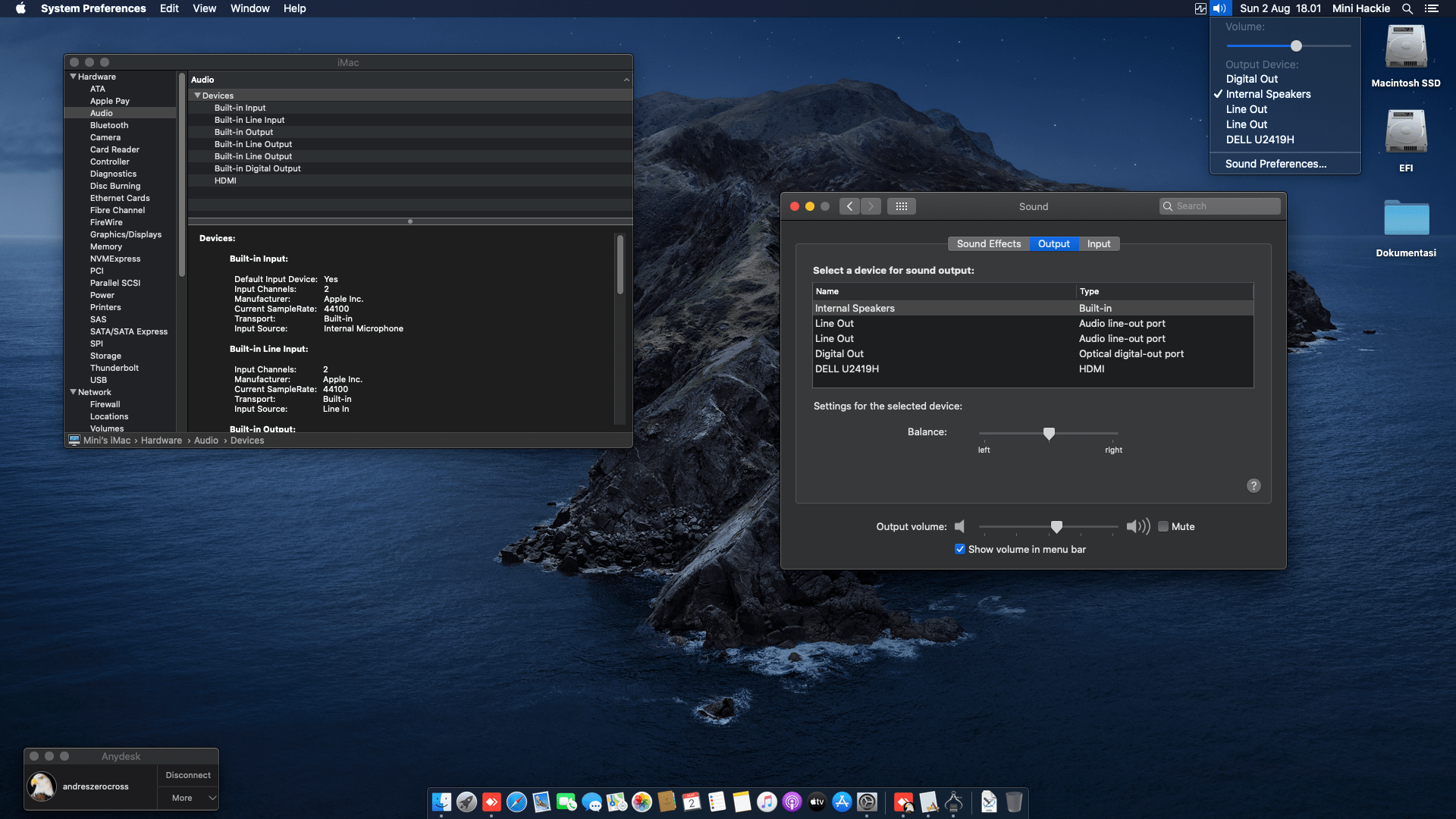Collapse the Hardware tree section

tap(74, 77)
